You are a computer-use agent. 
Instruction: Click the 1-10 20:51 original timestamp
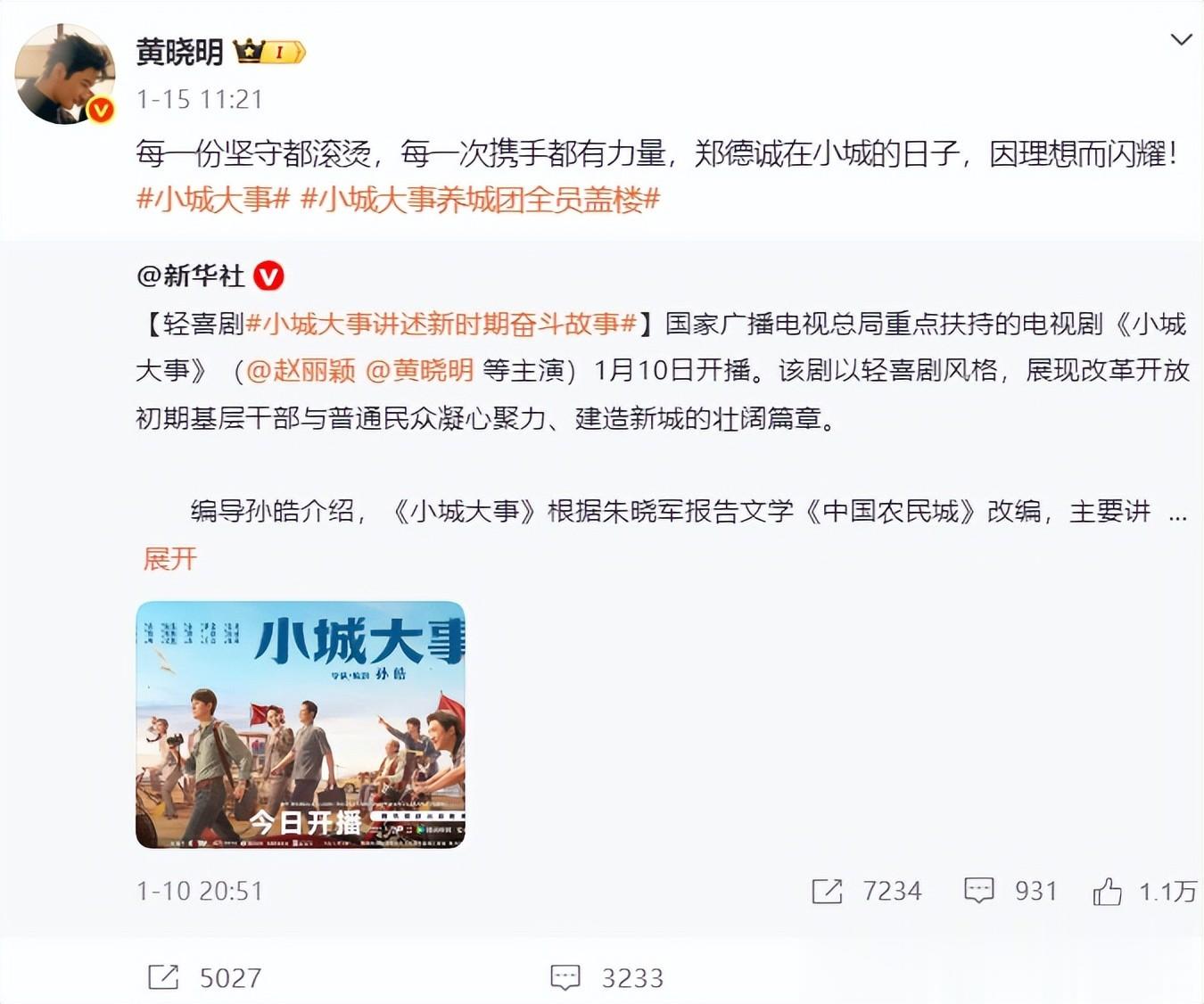tap(200, 891)
